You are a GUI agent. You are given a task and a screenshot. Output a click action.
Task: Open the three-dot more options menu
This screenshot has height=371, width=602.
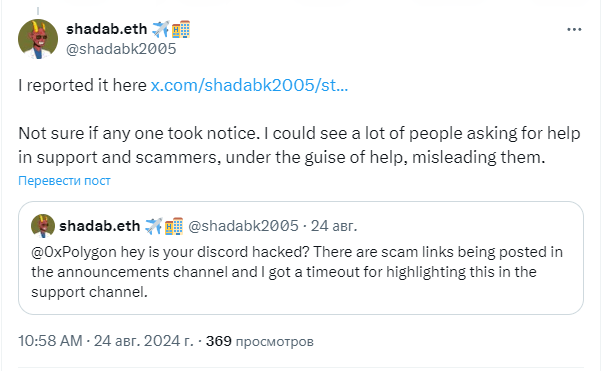pos(574,30)
